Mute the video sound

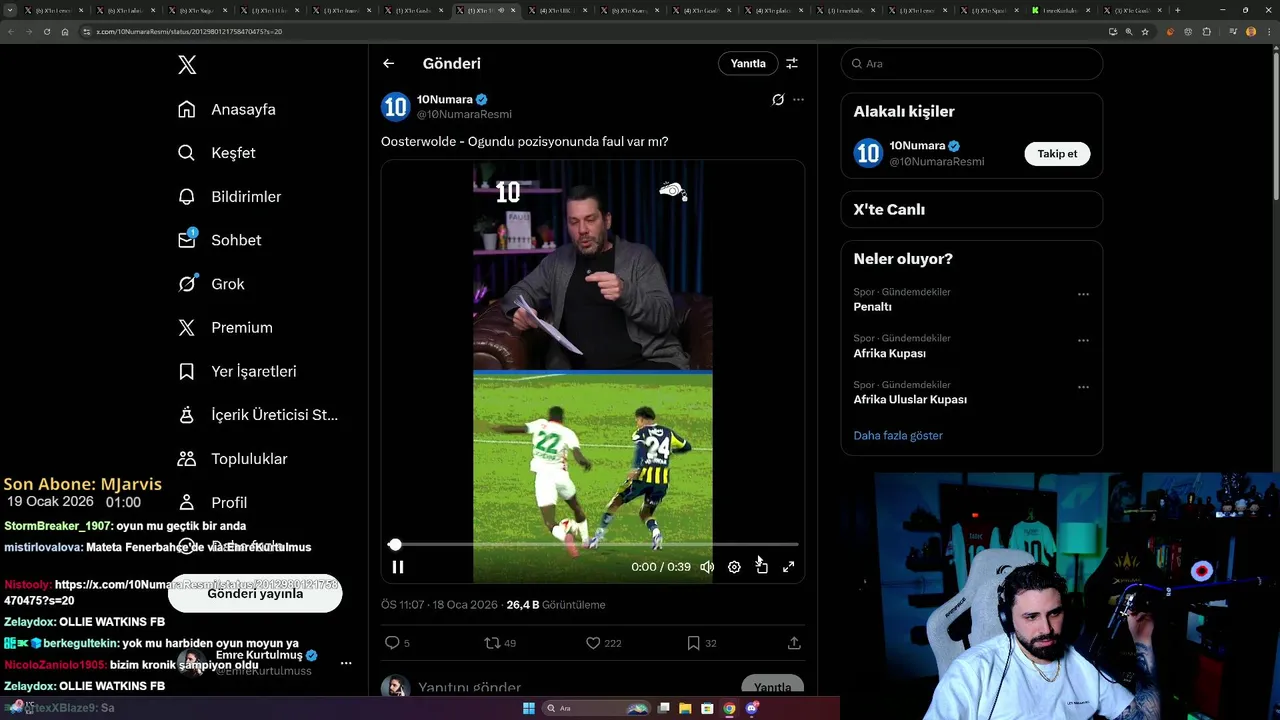click(x=707, y=567)
